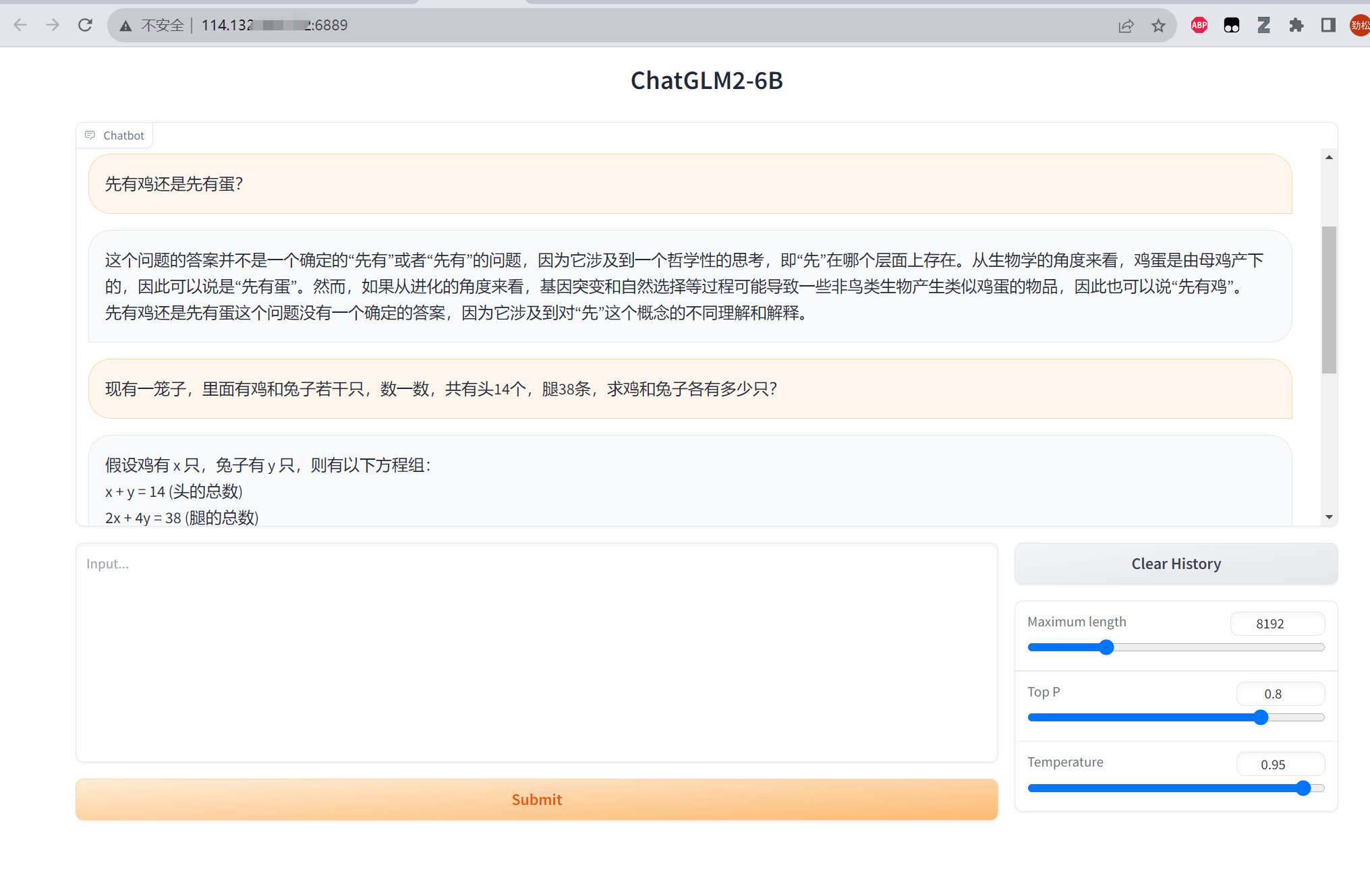The width and height of the screenshot is (1370, 896).
Task: Click the not-secure warning icon
Action: tap(125, 26)
